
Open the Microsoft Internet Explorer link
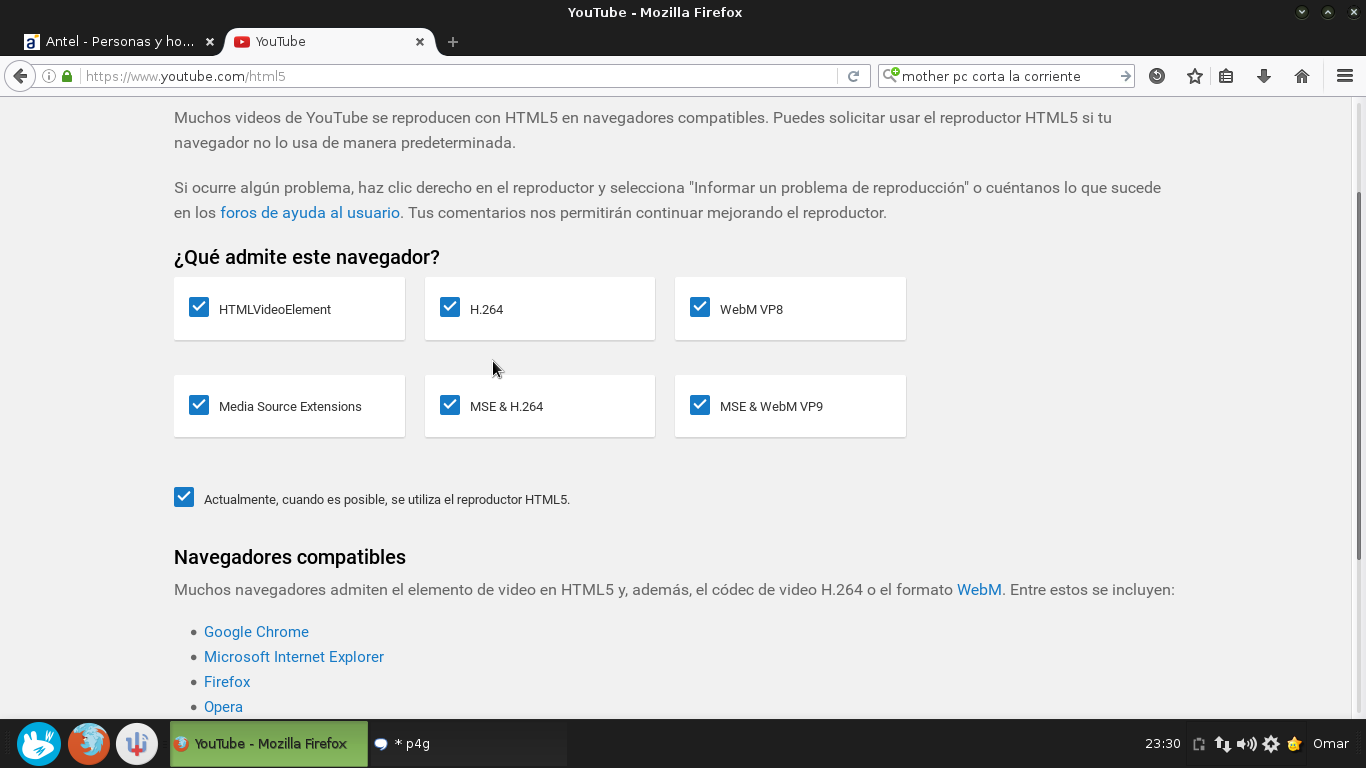[x=294, y=657]
